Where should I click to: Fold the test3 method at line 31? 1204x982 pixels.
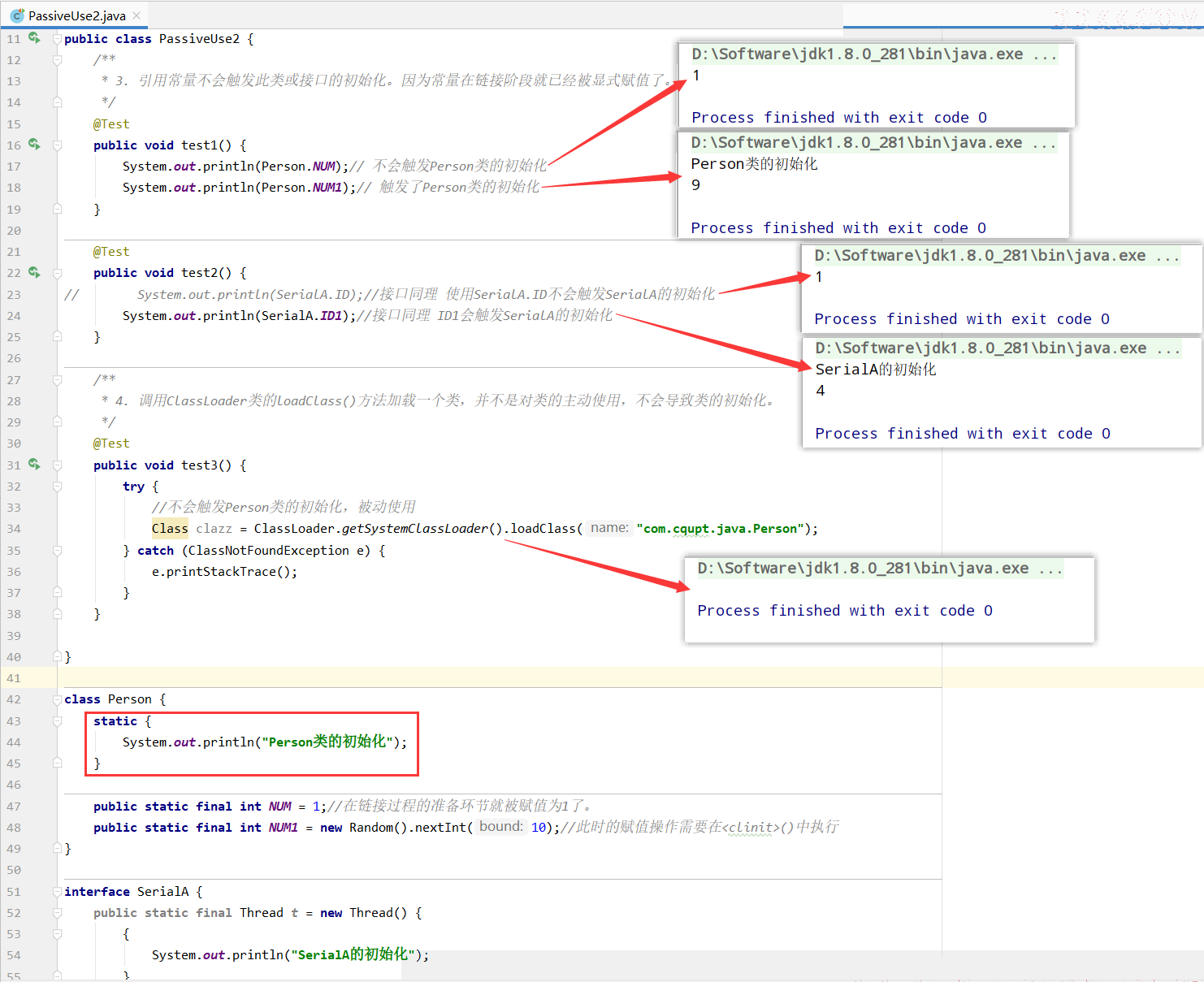[x=57, y=465]
